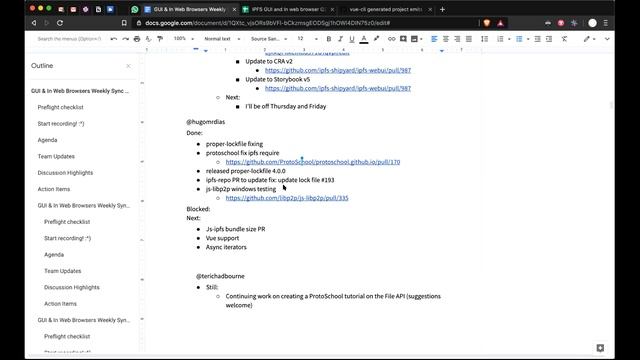Screen dimensions: 640x360
Task: Toggle the numbered list
Action: point(500,39)
